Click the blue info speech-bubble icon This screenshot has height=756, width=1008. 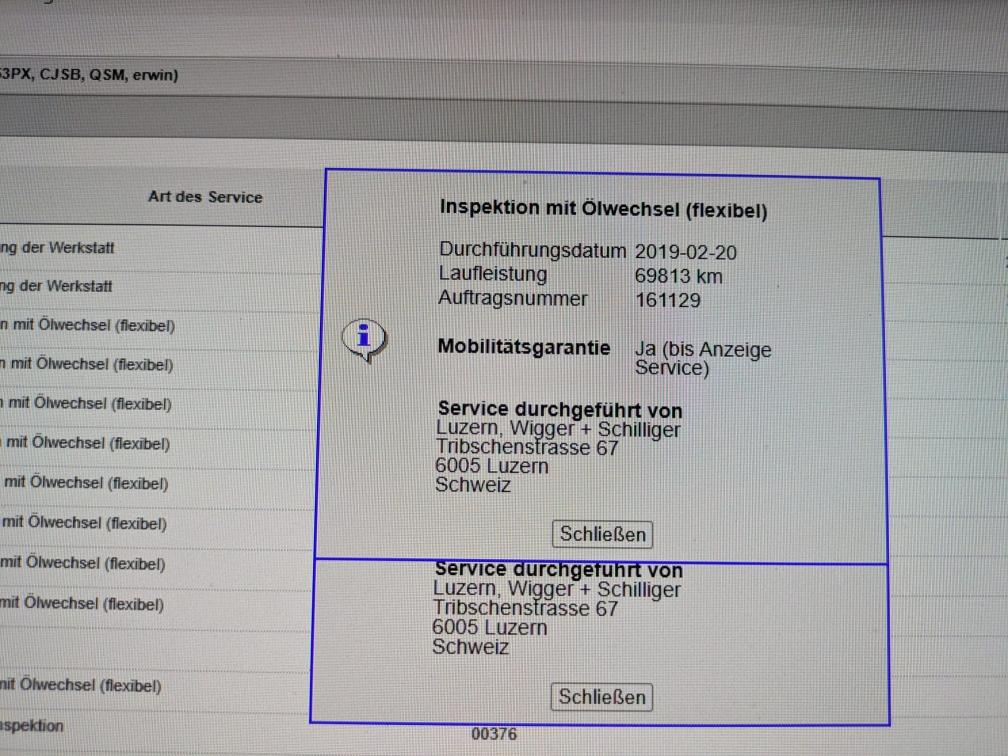(x=364, y=340)
